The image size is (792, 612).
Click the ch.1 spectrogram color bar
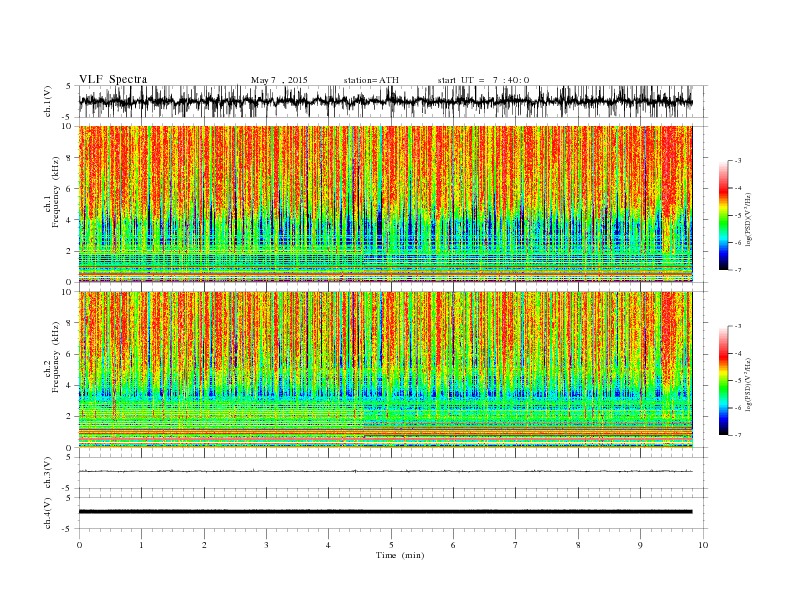click(x=723, y=215)
